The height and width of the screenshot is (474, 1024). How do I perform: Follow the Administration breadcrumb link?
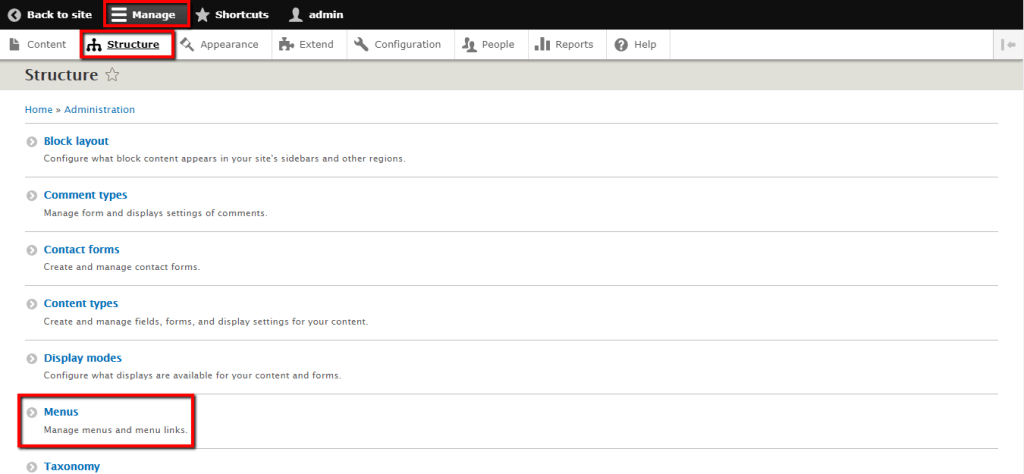point(99,110)
